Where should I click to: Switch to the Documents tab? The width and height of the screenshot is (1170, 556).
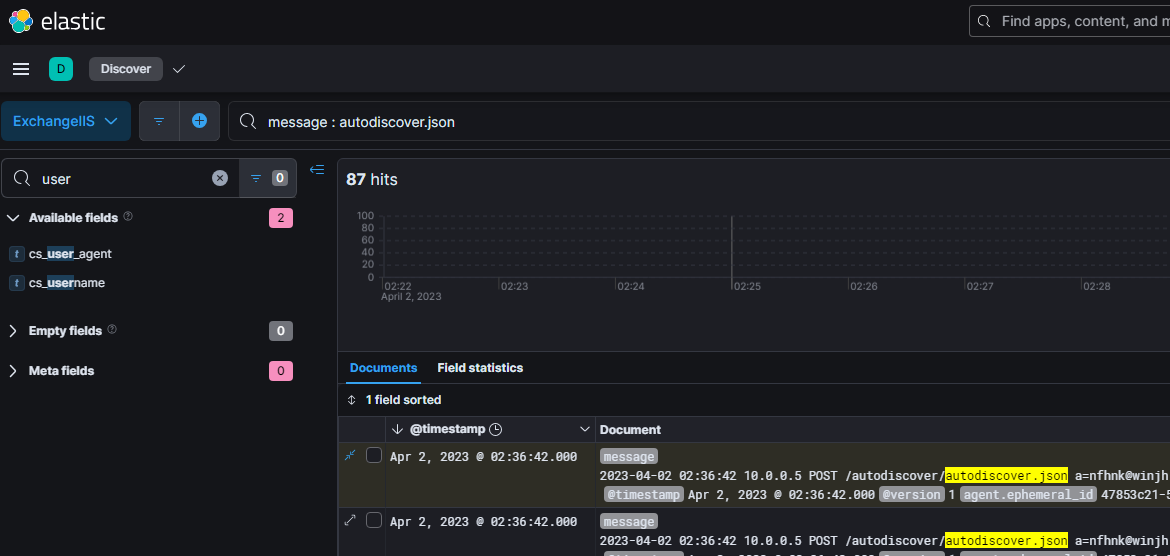(x=384, y=368)
